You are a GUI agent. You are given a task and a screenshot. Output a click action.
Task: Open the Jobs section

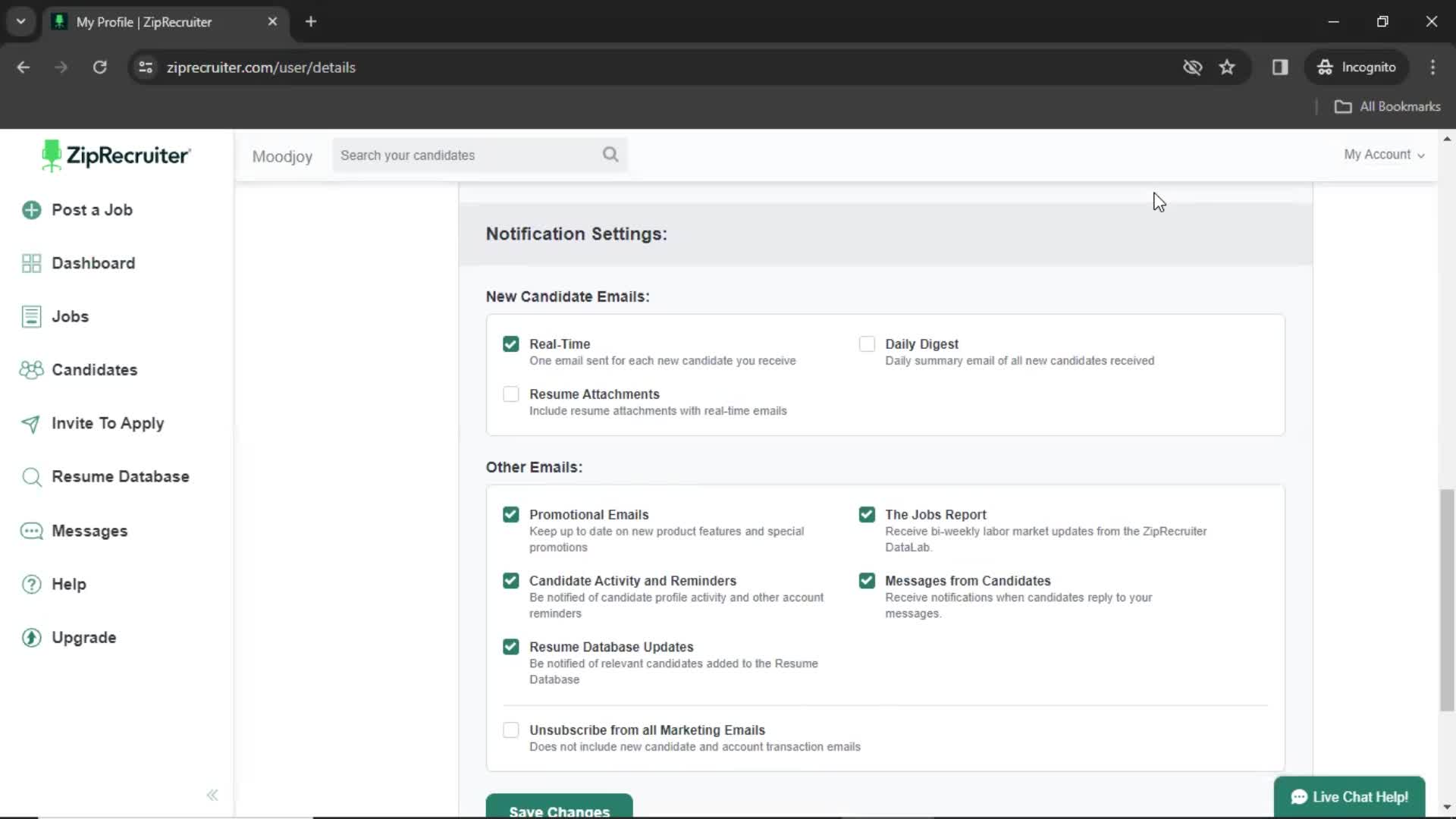[x=70, y=316]
